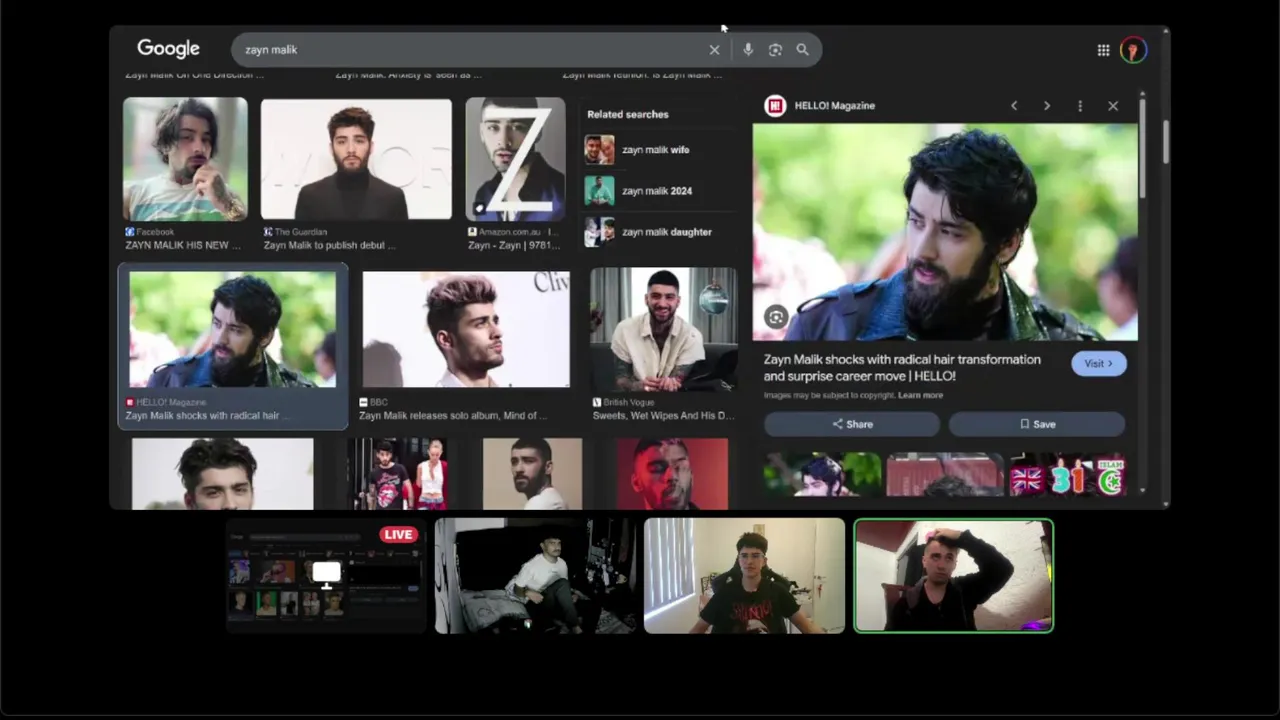Image resolution: width=1280 pixels, height=720 pixels.
Task: Click the zayn malik wife thumbnail icon
Action: coord(599,150)
